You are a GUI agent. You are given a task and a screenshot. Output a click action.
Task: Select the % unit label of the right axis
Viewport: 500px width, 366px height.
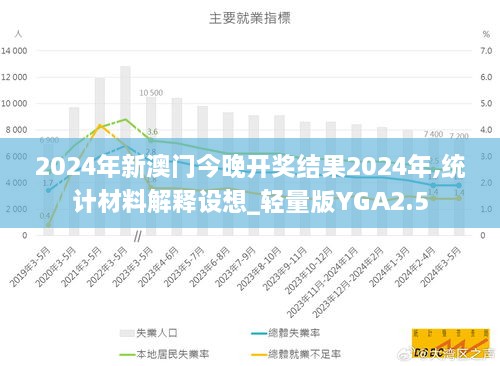(x=486, y=34)
